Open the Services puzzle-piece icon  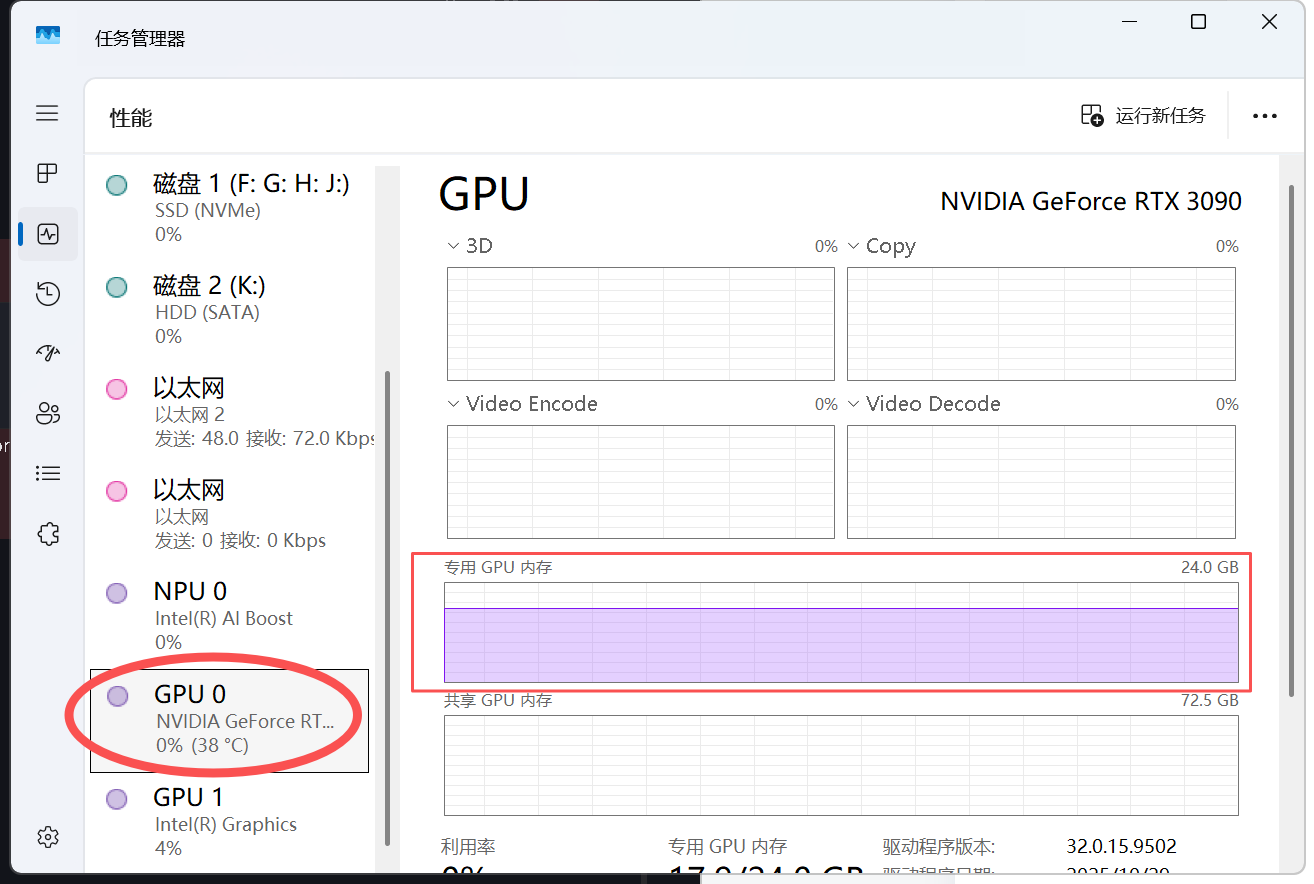(x=48, y=533)
